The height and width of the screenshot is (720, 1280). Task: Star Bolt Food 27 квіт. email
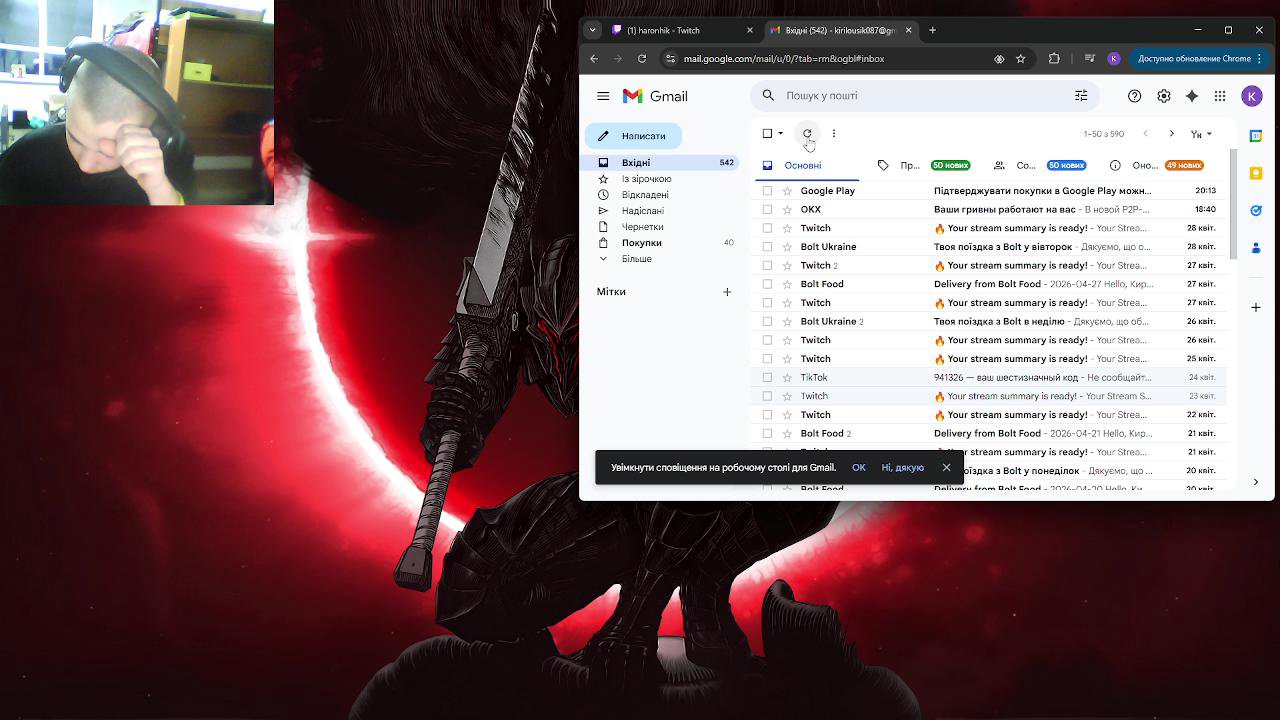coord(787,284)
